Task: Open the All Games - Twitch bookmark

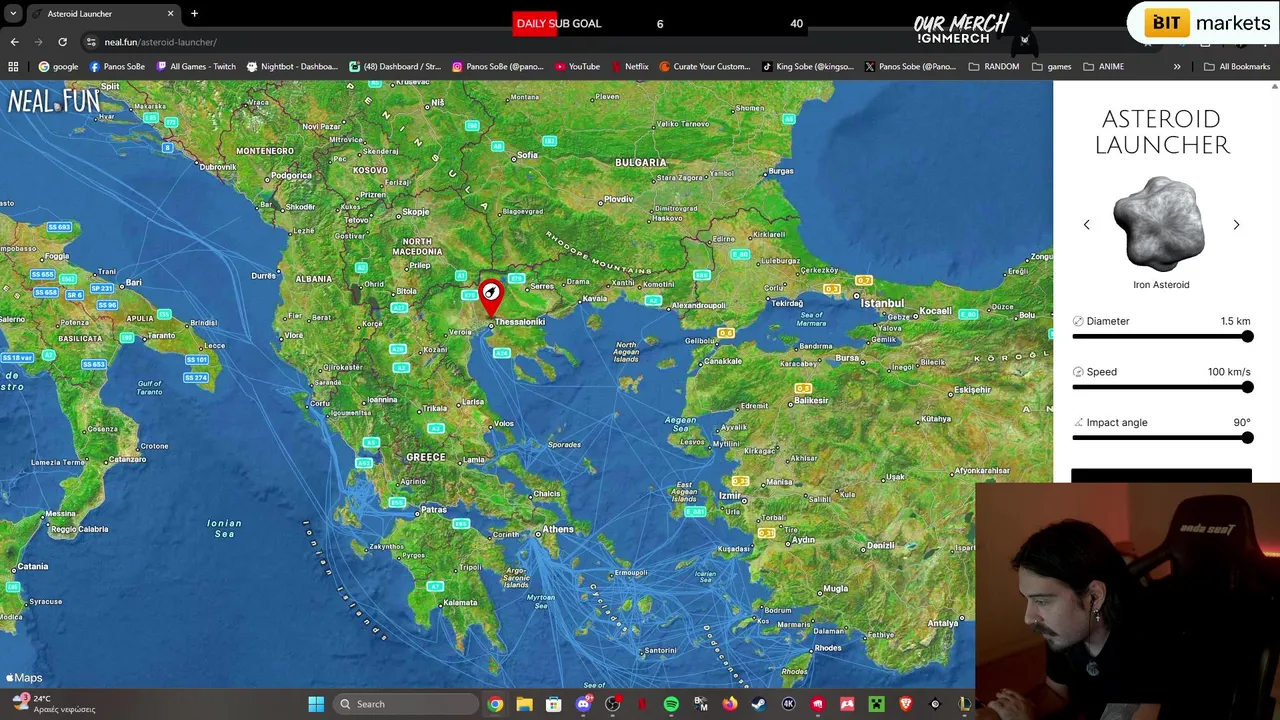Action: tap(196, 67)
